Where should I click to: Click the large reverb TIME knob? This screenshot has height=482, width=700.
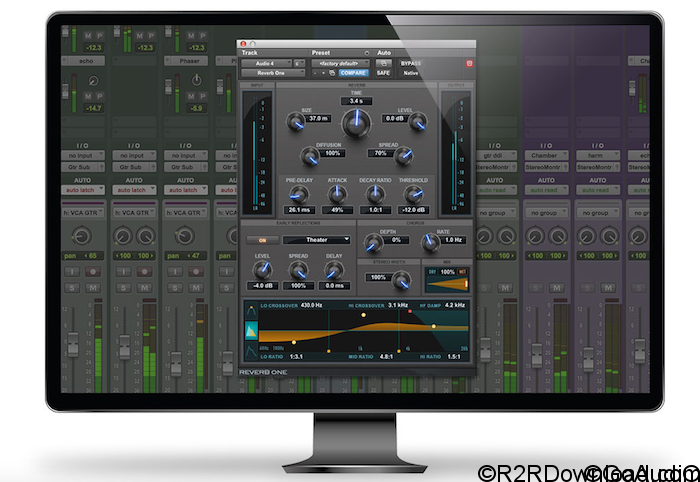tap(356, 122)
